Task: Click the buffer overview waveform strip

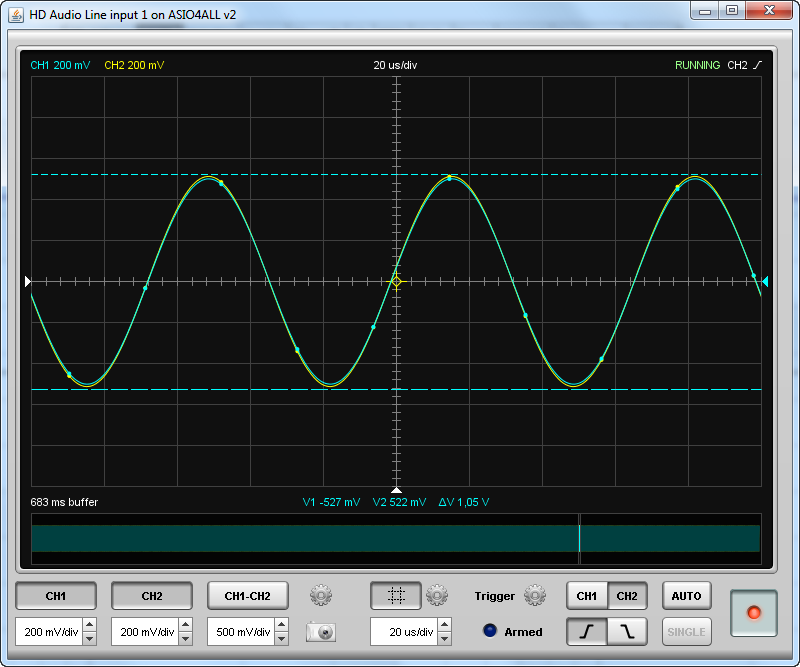Action: click(x=396, y=538)
